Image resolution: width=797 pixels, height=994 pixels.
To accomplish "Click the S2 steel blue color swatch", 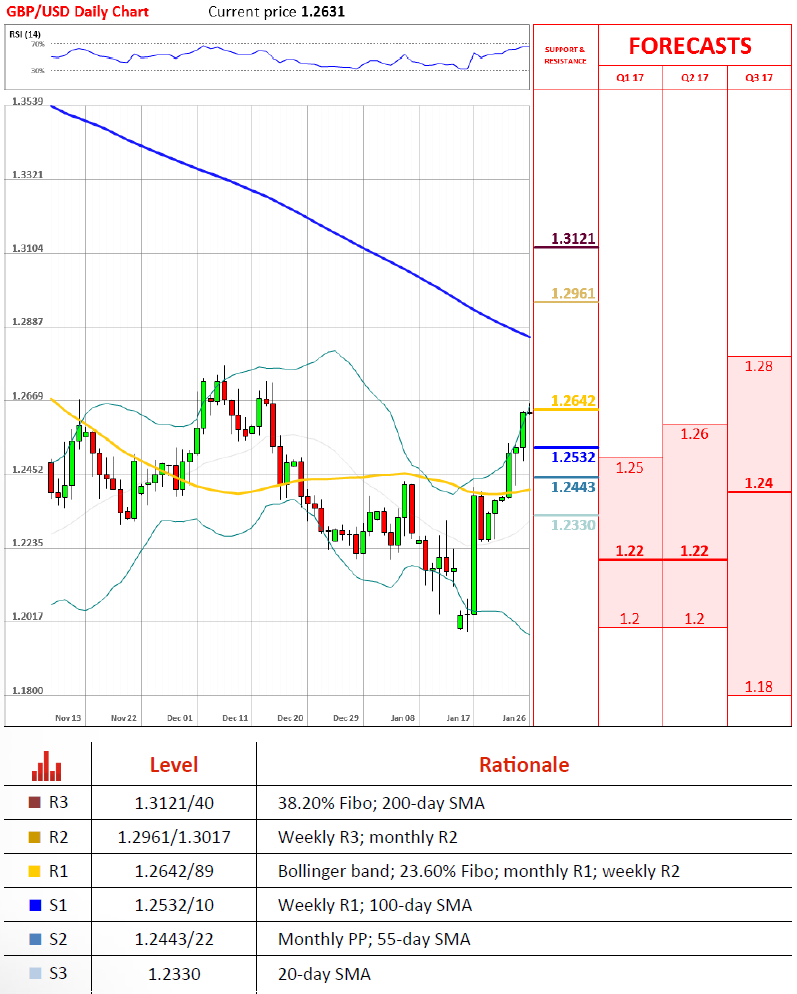I will pyautogui.click(x=35, y=939).
